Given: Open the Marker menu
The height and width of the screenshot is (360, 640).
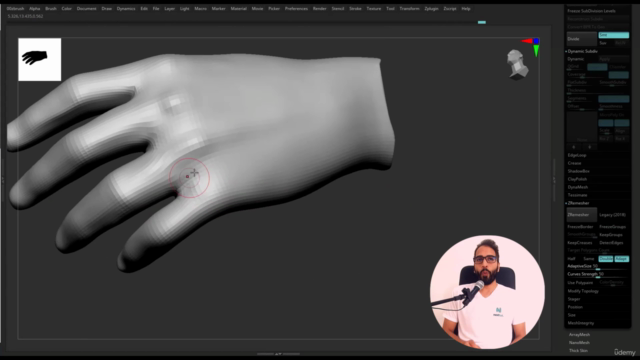Looking at the screenshot, I should pos(218,9).
